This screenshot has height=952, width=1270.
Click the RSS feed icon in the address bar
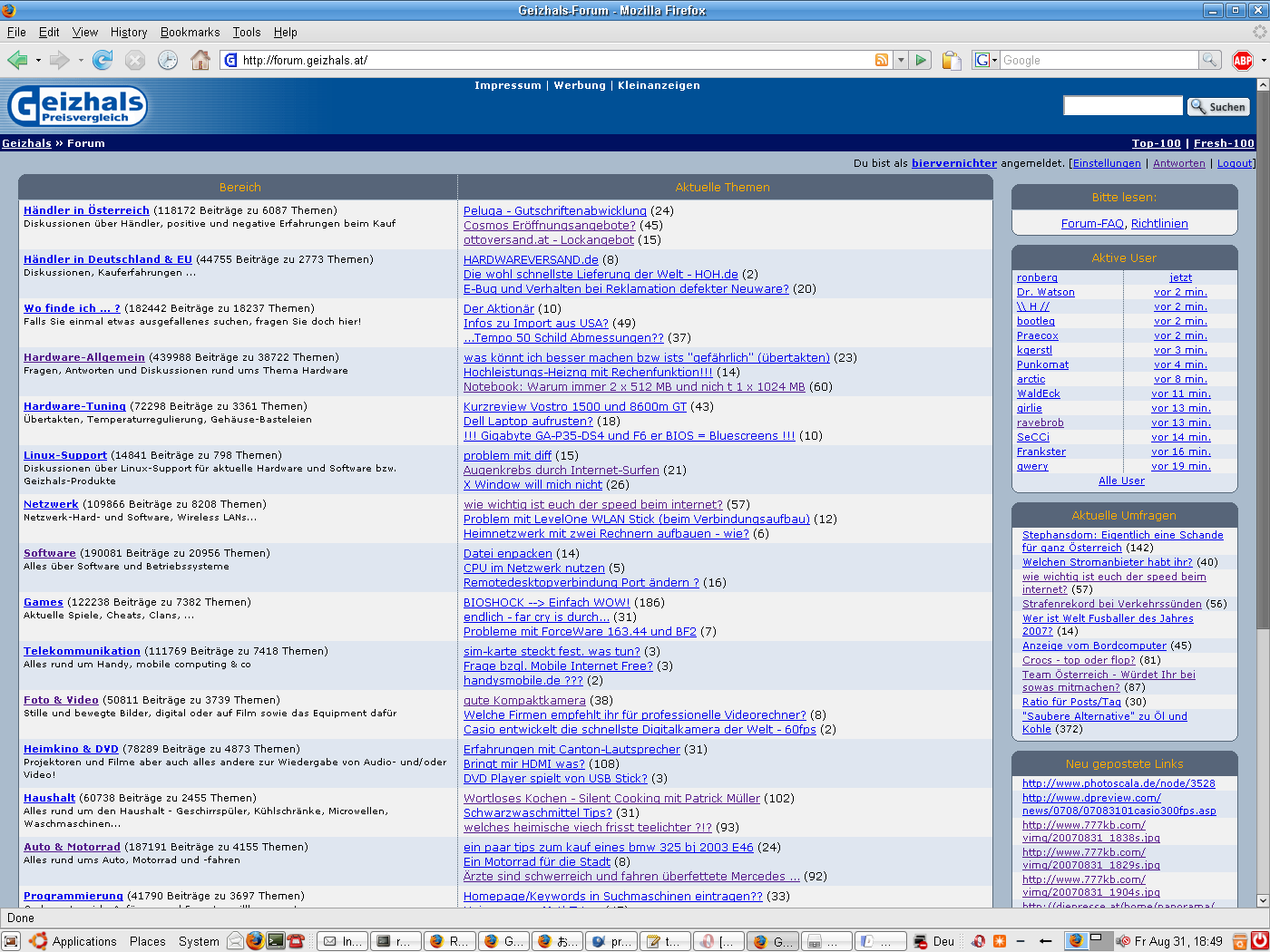pos(882,60)
